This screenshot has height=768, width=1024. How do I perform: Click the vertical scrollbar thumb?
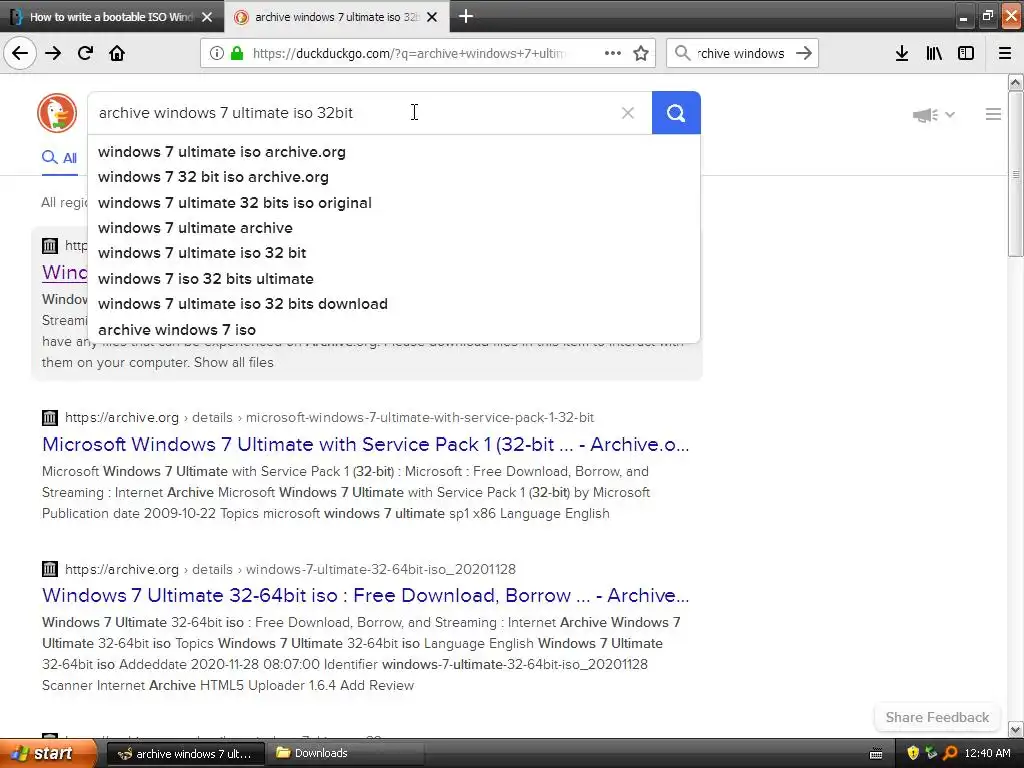click(1016, 174)
